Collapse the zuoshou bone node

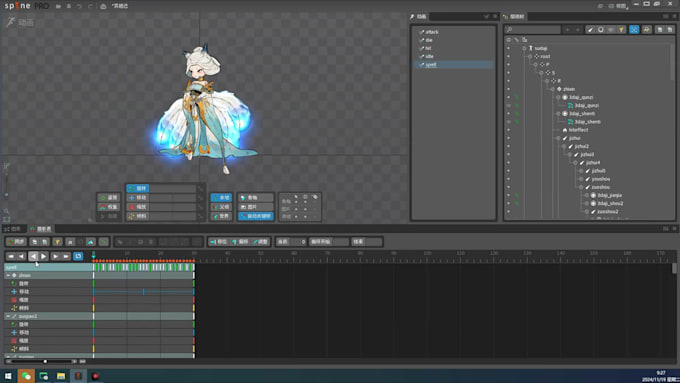(x=581, y=187)
